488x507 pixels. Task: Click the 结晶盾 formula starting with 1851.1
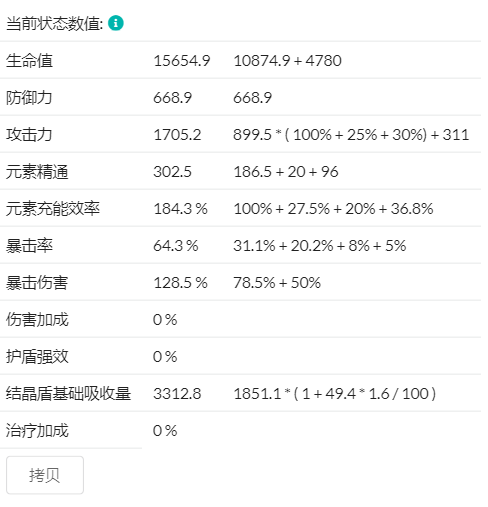(334, 394)
